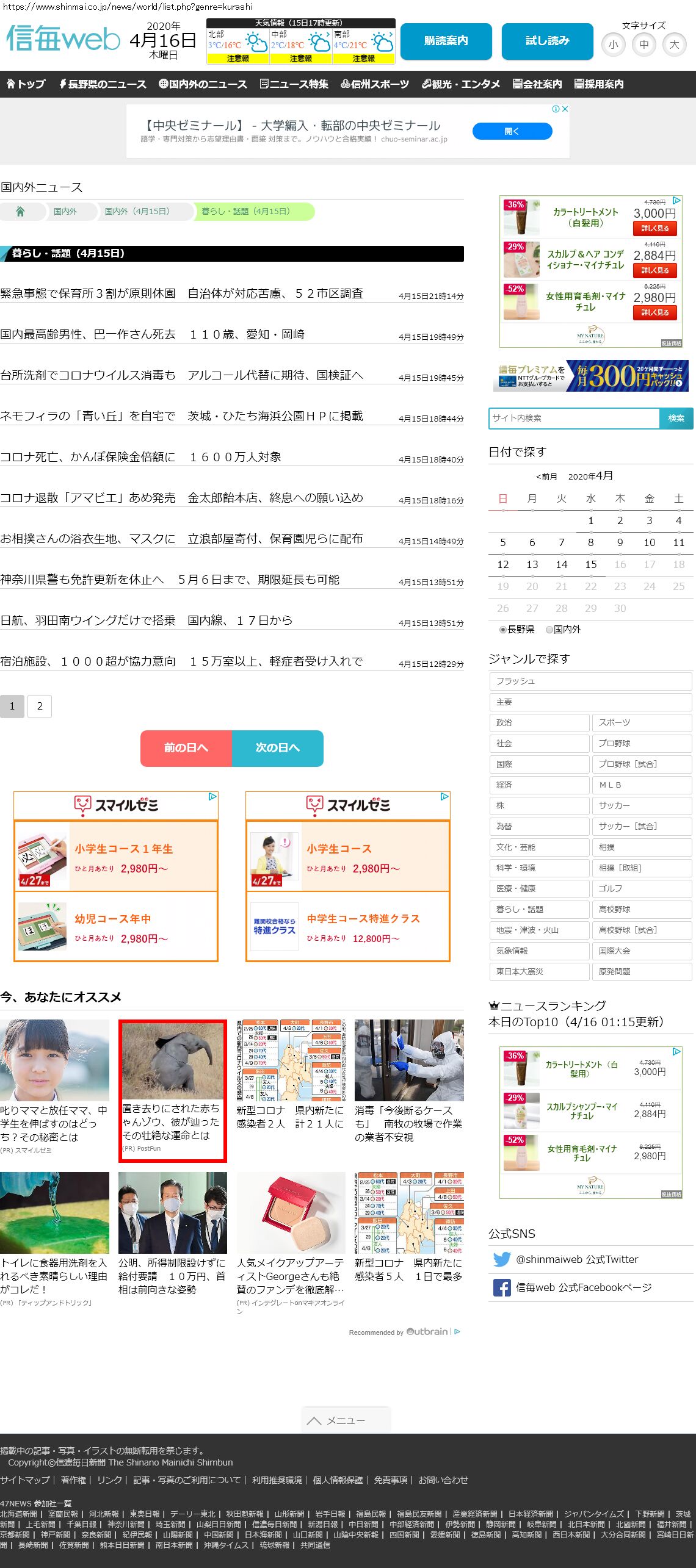Close the Chuo Seminar banner ad
Screen dimensions: 696x1568
point(565,109)
